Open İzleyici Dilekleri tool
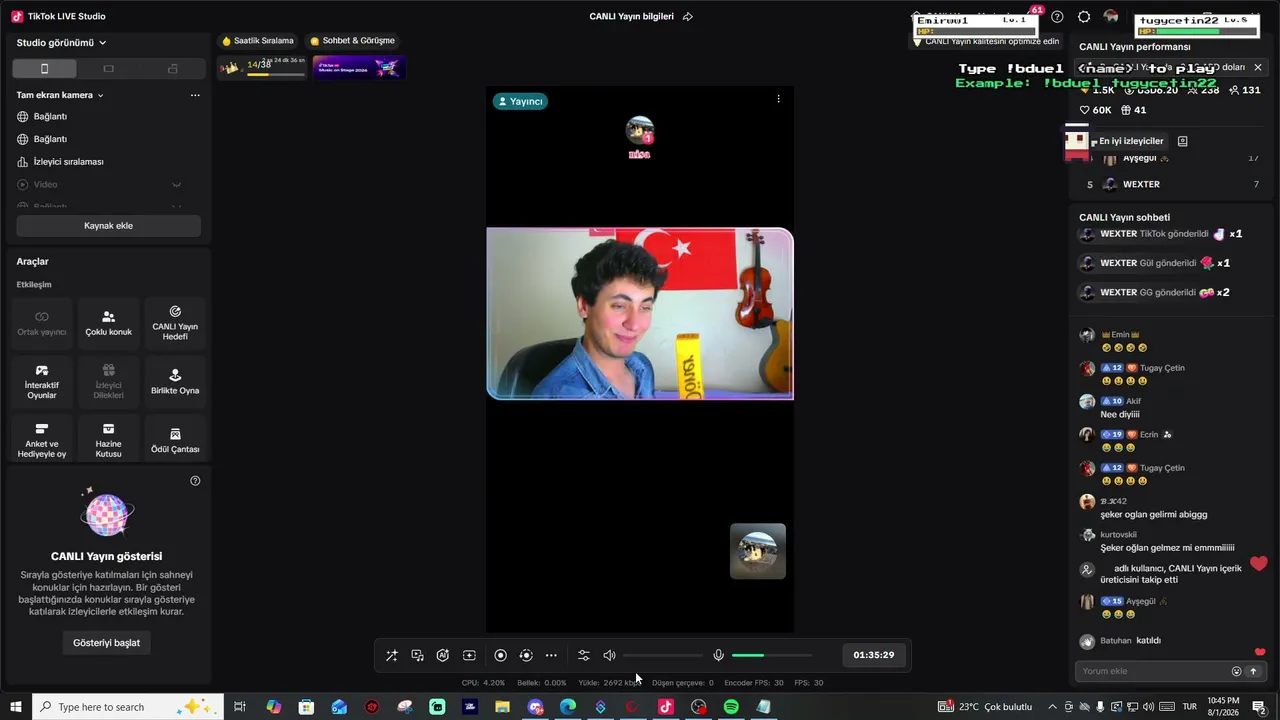This screenshot has width=1280, height=720. (108, 382)
